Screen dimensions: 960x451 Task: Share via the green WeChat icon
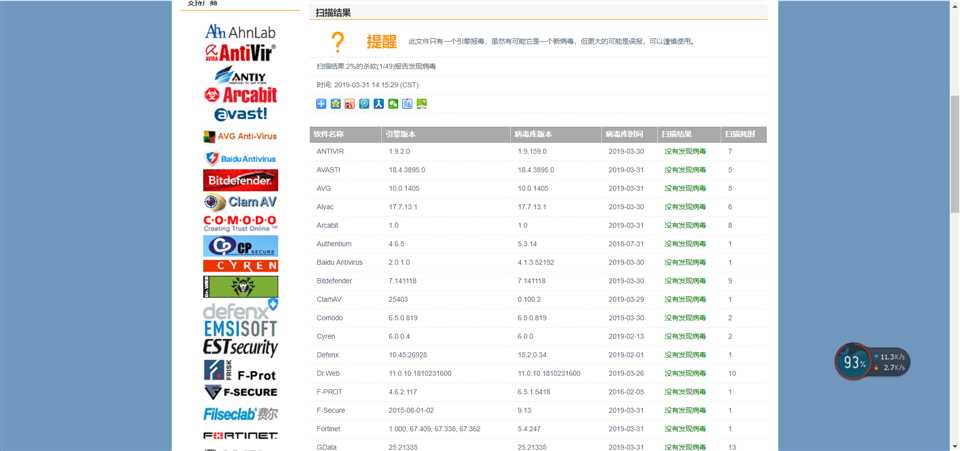point(393,104)
